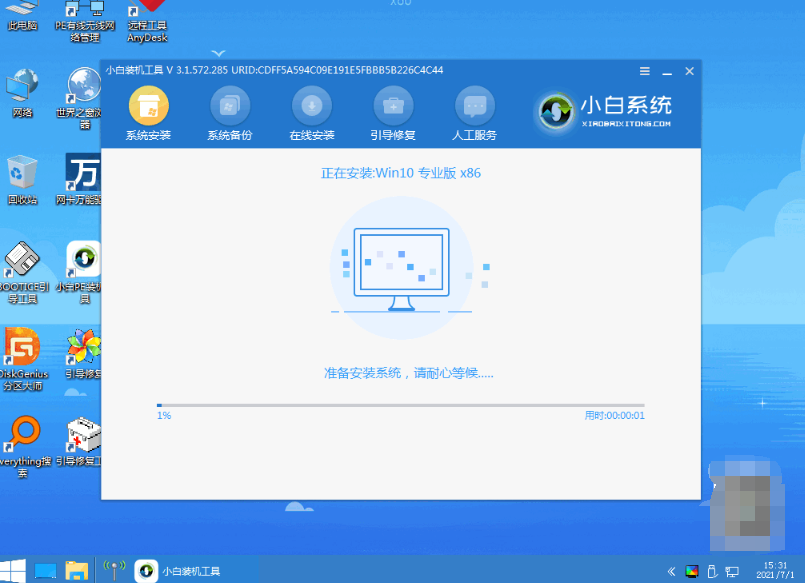Open DiskGenius分区大师 desktop shortcut
Image resolution: width=809 pixels, height=585 pixels.
pos(23,359)
